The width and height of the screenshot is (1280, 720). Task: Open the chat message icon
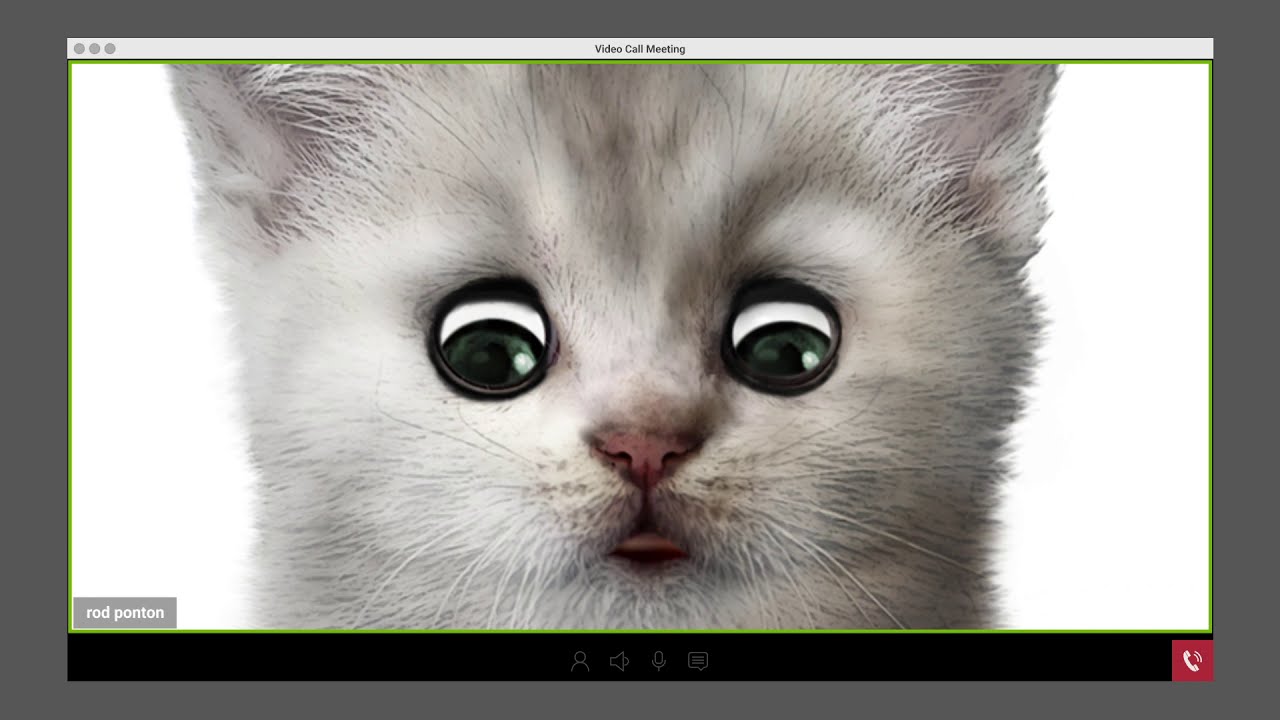point(698,661)
